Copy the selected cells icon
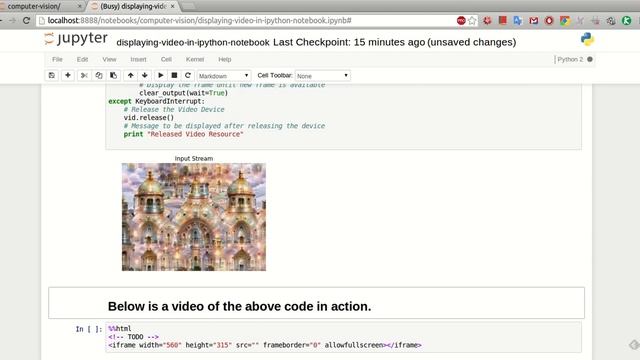This screenshot has width=640, height=360. point(99,76)
